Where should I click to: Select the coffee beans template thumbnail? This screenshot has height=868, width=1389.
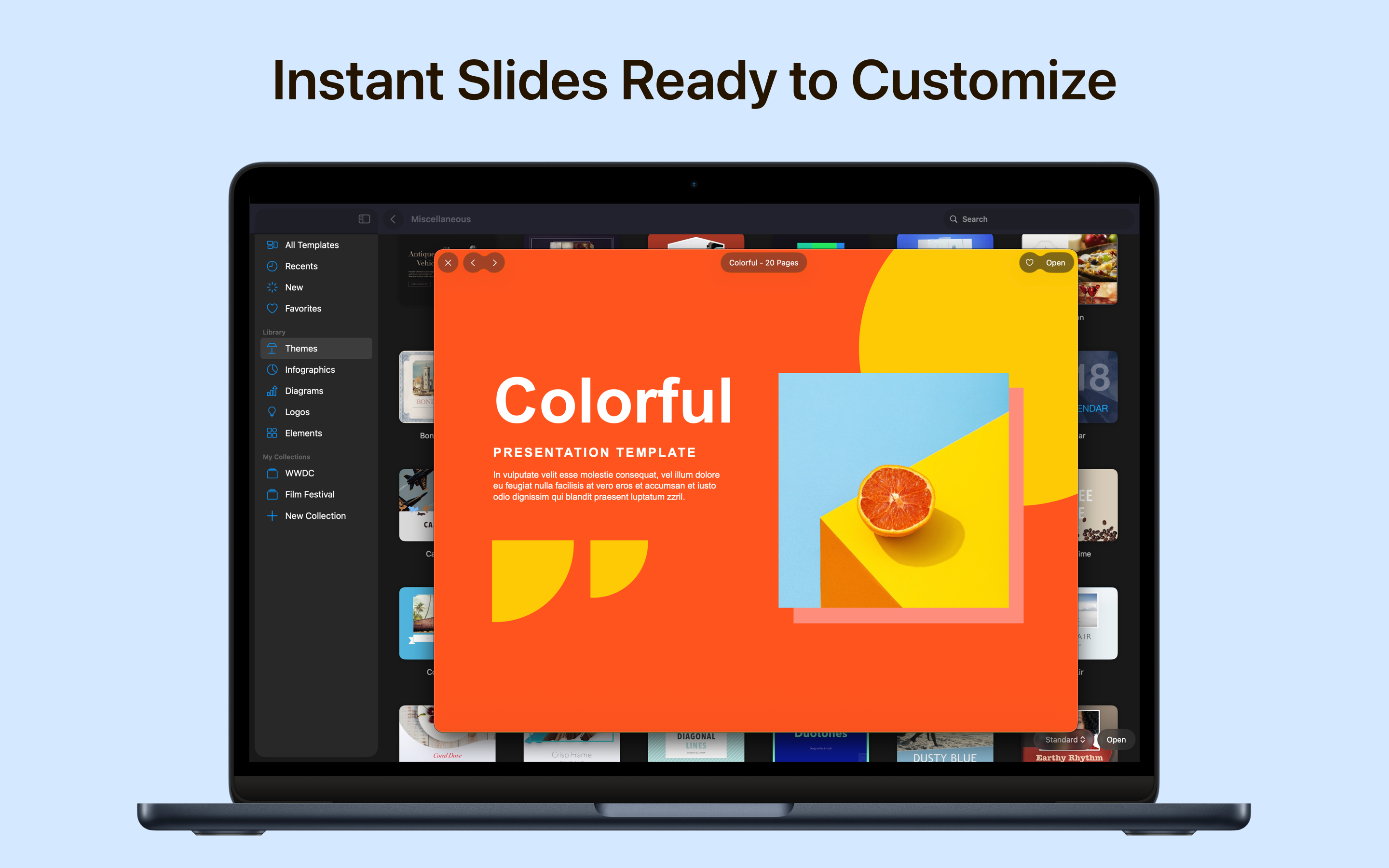coord(1097,505)
